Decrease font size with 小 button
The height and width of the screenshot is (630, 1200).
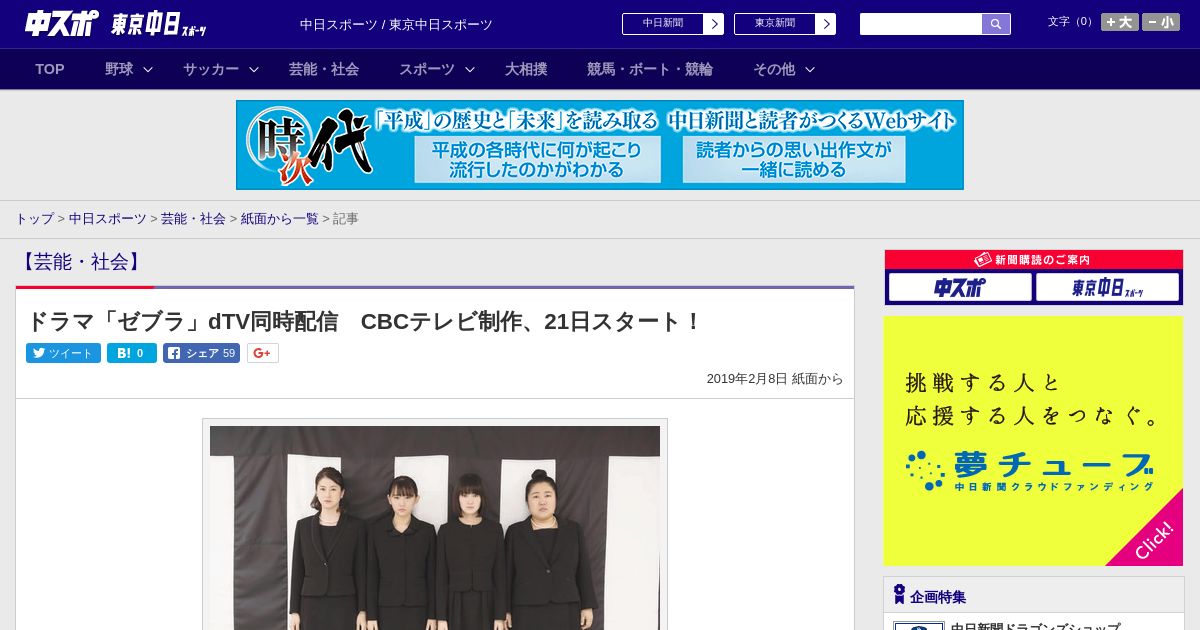1161,22
